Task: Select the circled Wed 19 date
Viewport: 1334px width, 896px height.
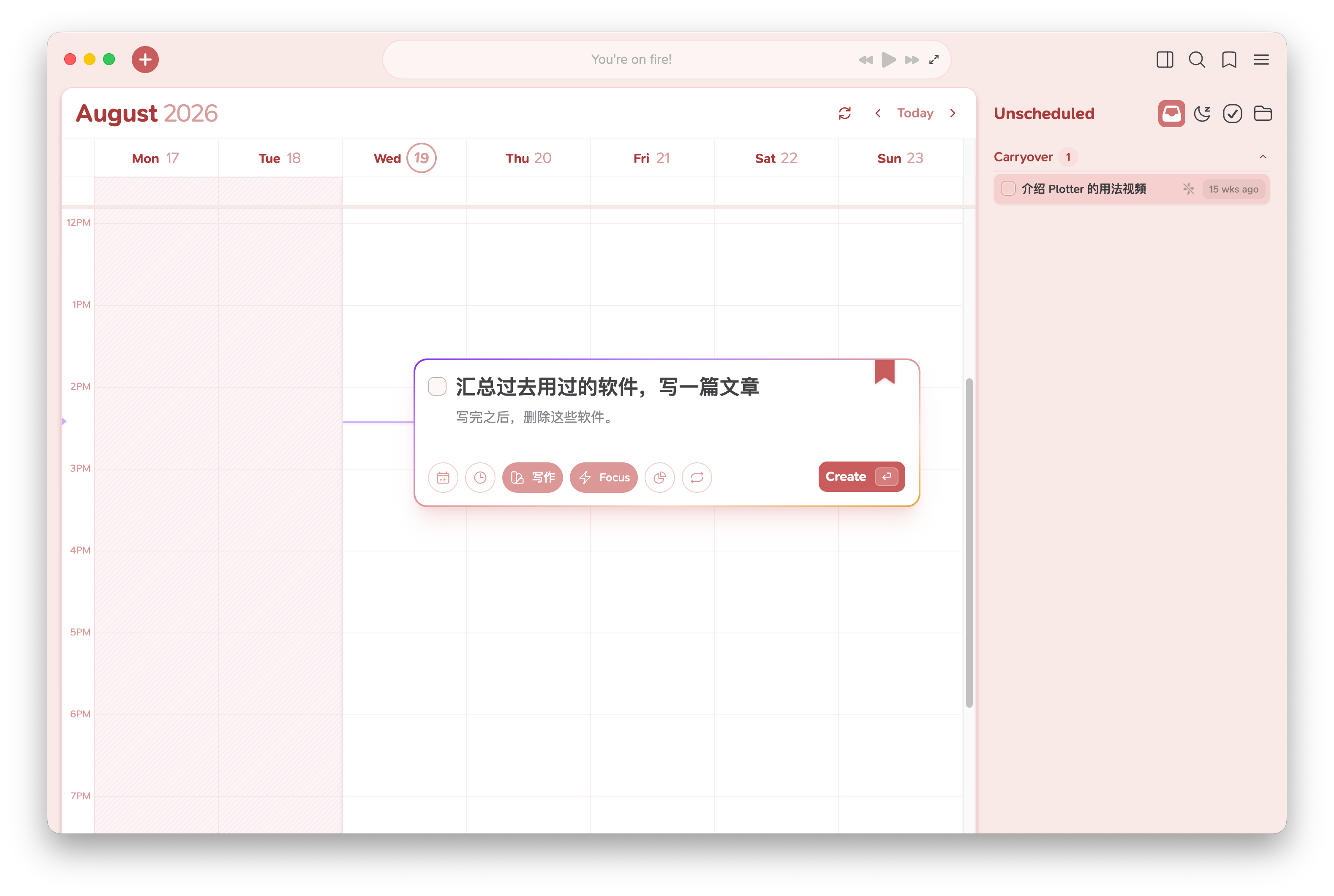Action: click(x=421, y=158)
